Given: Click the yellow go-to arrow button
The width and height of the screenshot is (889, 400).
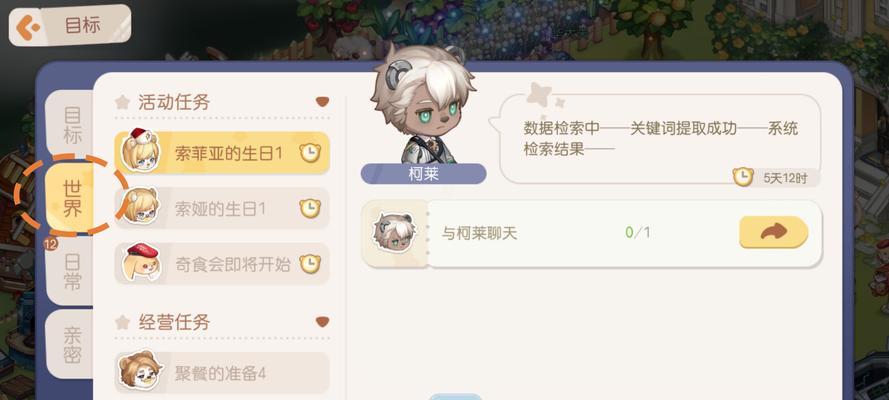Looking at the screenshot, I should click(773, 232).
